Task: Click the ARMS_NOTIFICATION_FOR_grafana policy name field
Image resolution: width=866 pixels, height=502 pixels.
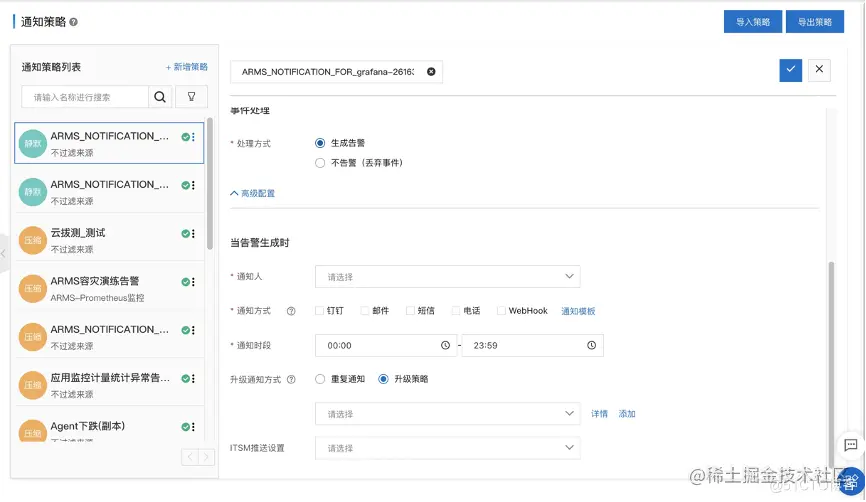Action: (336, 72)
